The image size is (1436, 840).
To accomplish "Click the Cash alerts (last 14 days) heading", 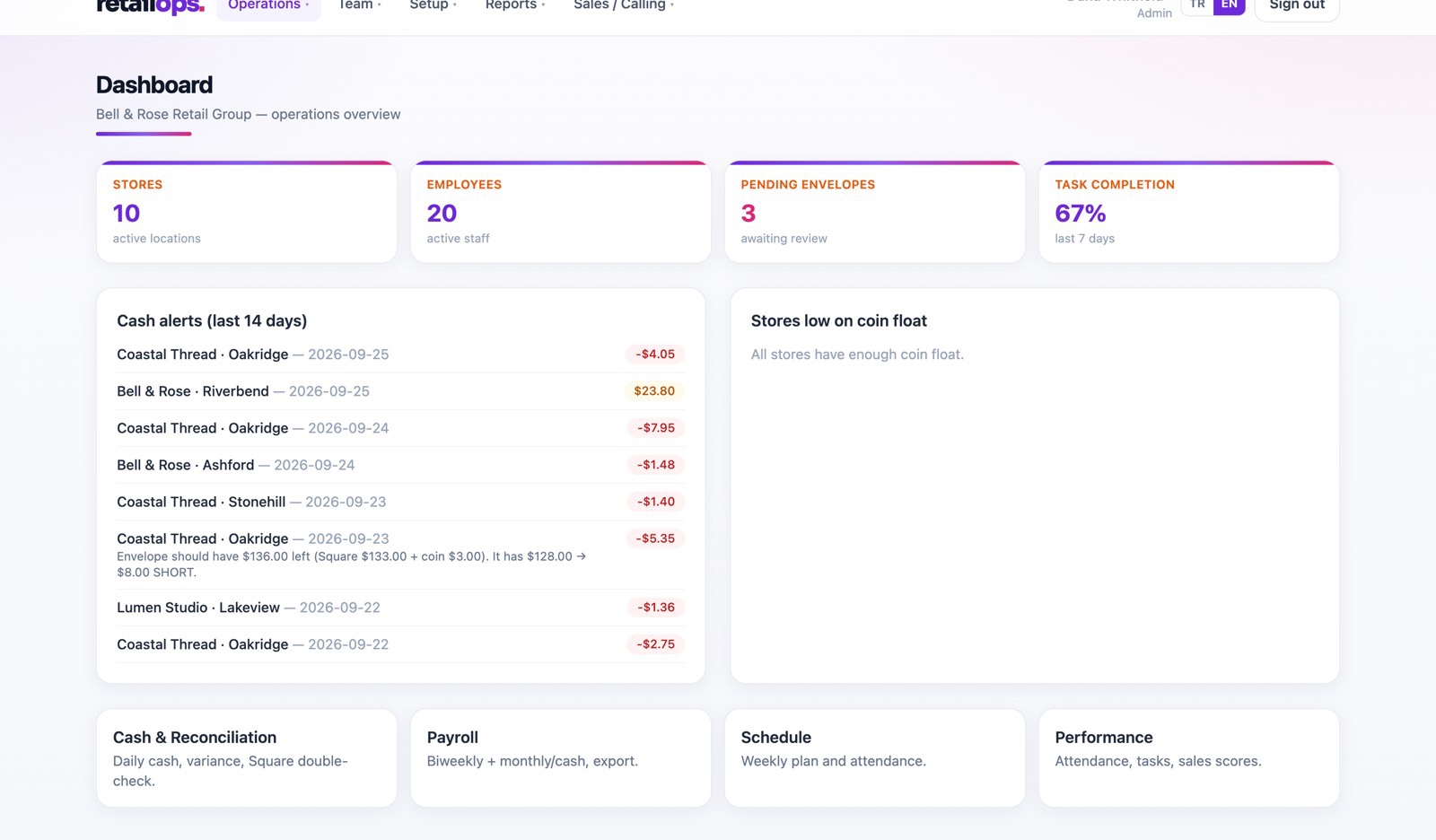I will click(212, 321).
